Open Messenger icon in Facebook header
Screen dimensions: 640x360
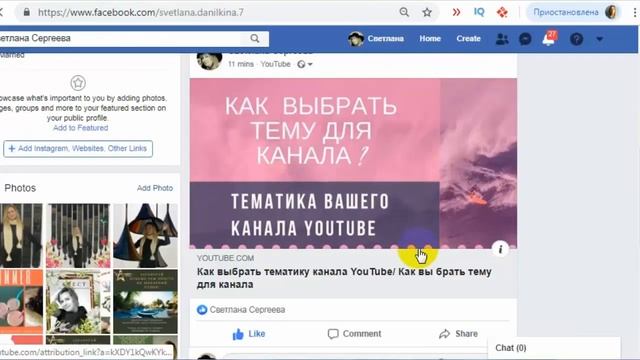point(525,39)
